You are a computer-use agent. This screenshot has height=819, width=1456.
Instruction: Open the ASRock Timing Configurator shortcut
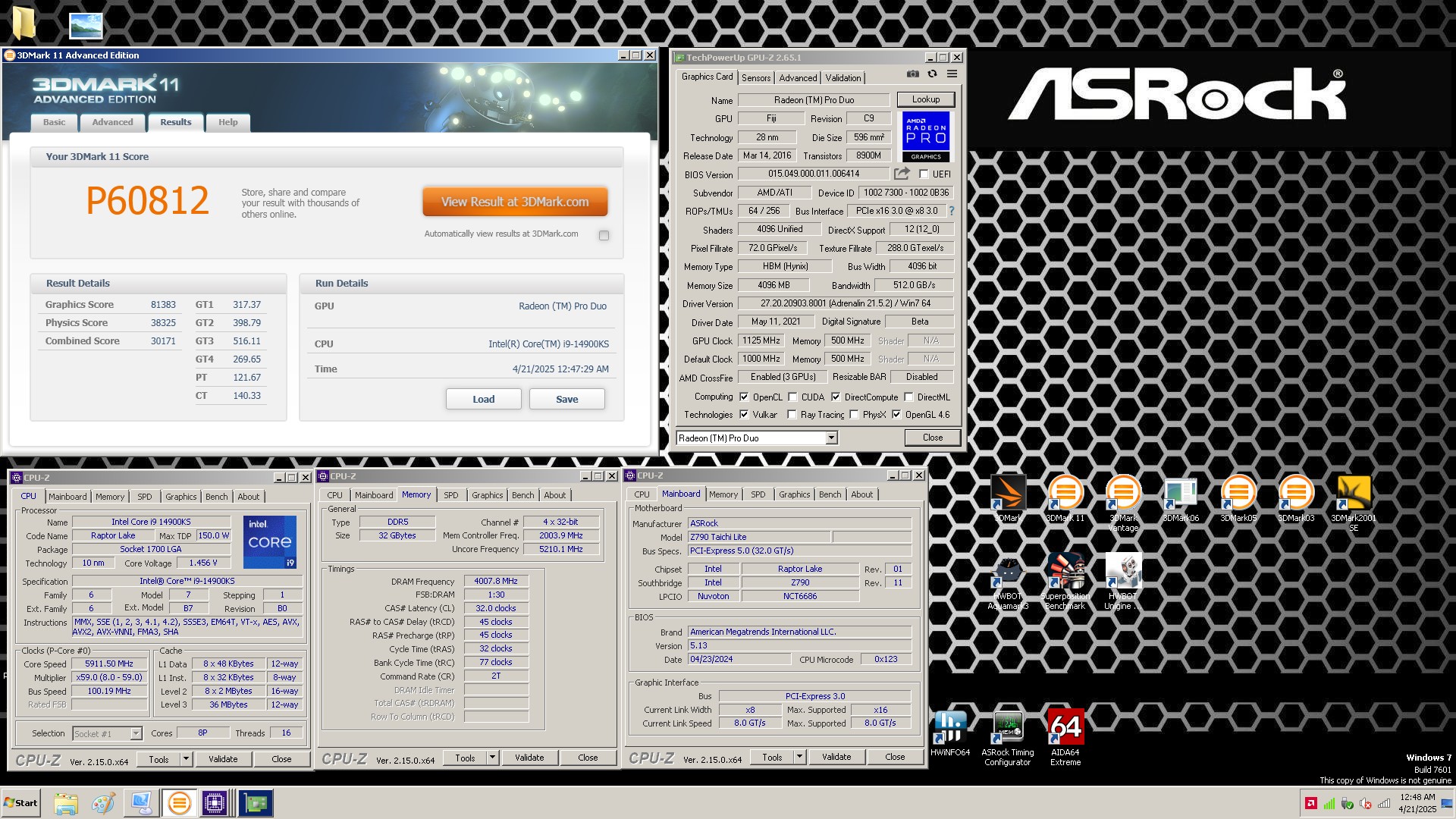pyautogui.click(x=1008, y=739)
